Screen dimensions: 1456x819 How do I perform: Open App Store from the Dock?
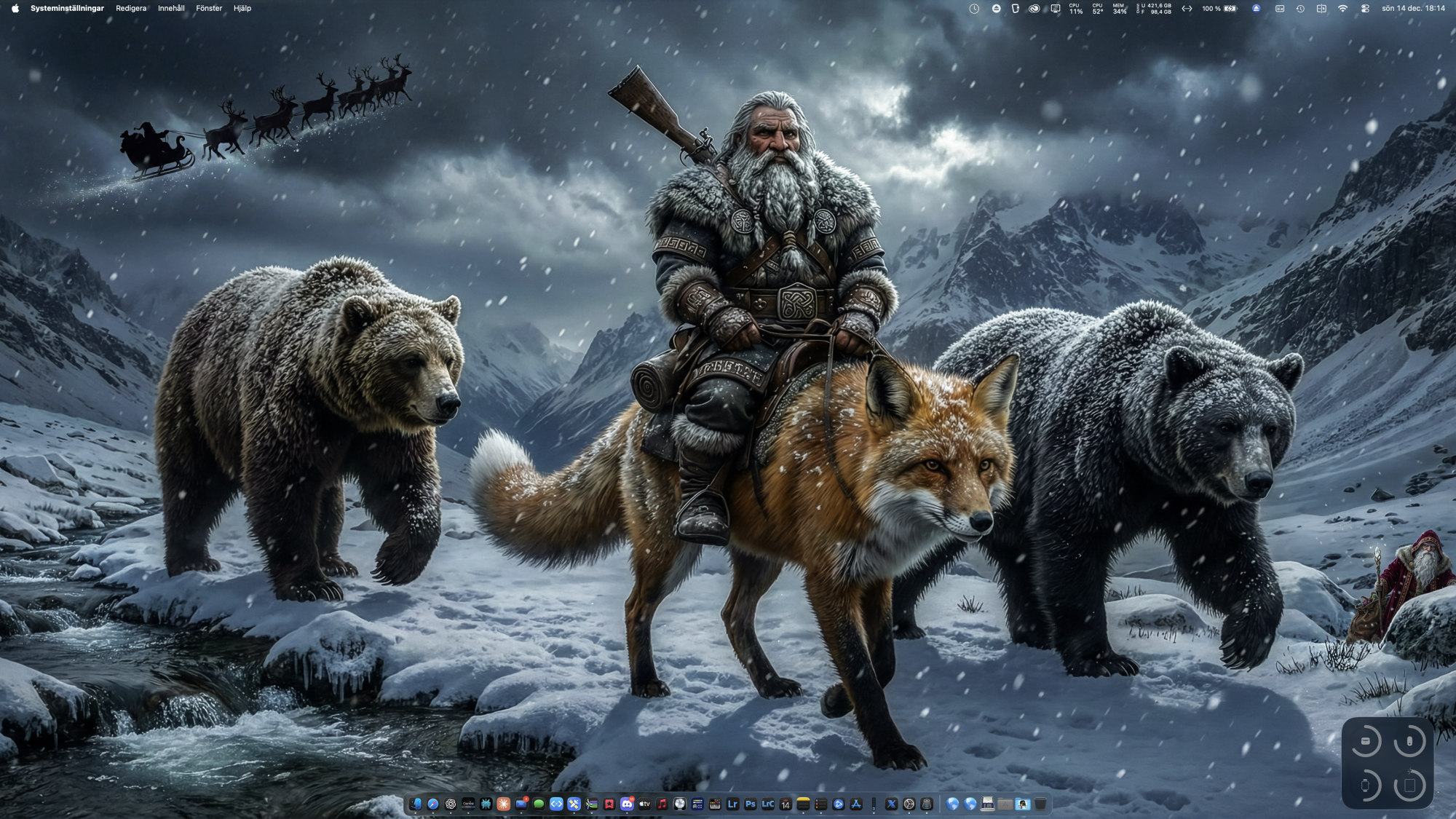click(x=856, y=804)
